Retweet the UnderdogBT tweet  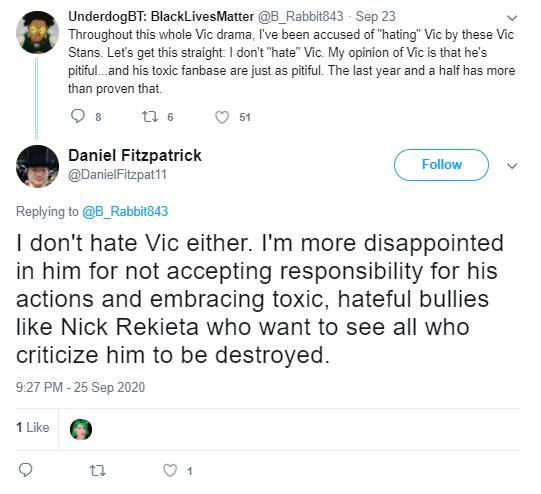click(150, 117)
